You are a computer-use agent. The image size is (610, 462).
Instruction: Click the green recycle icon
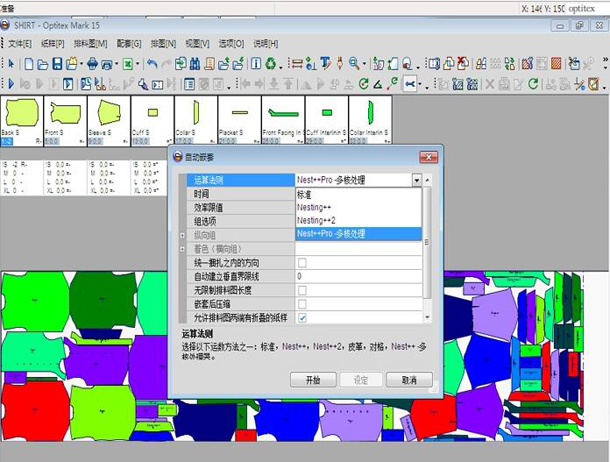270,63
